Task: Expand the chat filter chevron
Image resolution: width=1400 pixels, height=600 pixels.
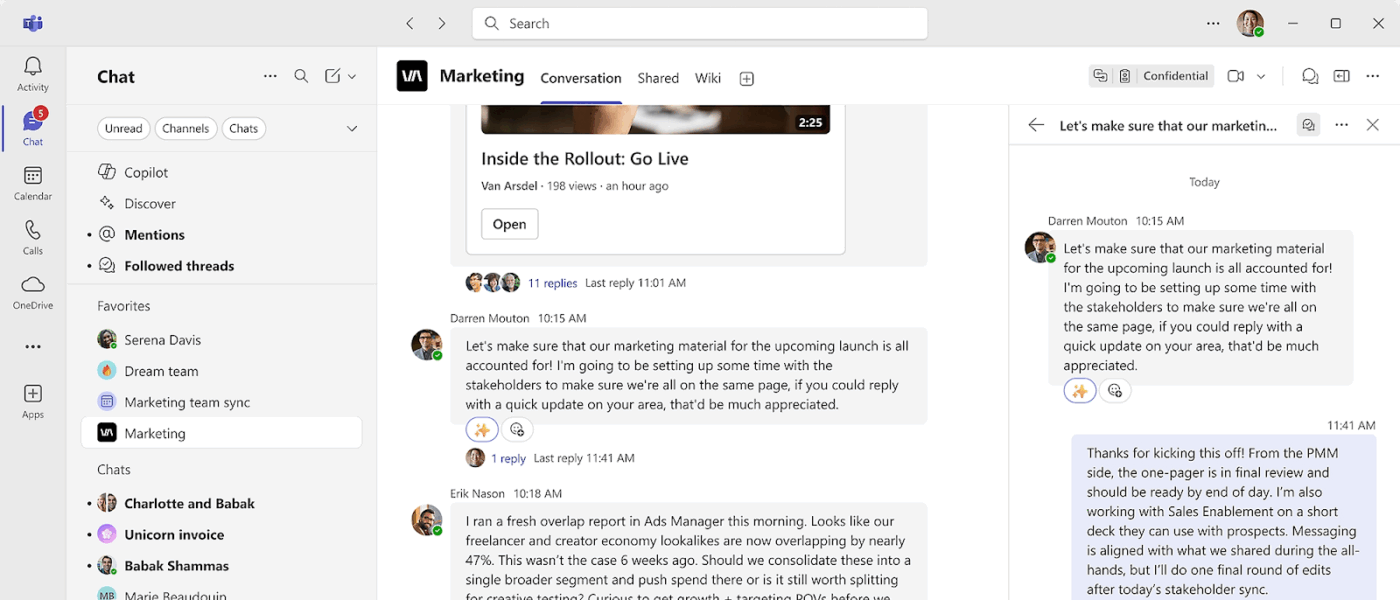Action: 352,128
